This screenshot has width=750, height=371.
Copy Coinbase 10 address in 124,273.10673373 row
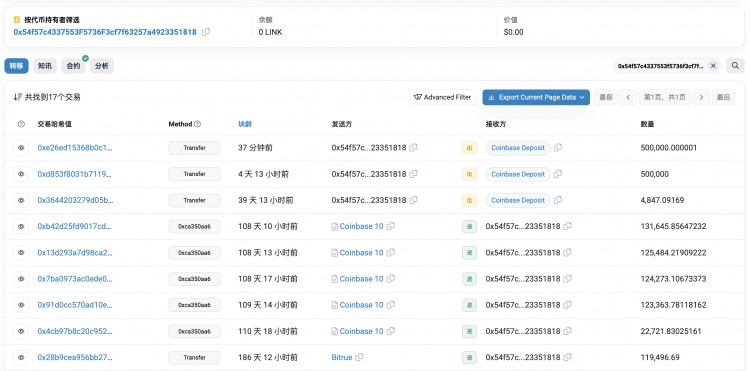point(390,278)
